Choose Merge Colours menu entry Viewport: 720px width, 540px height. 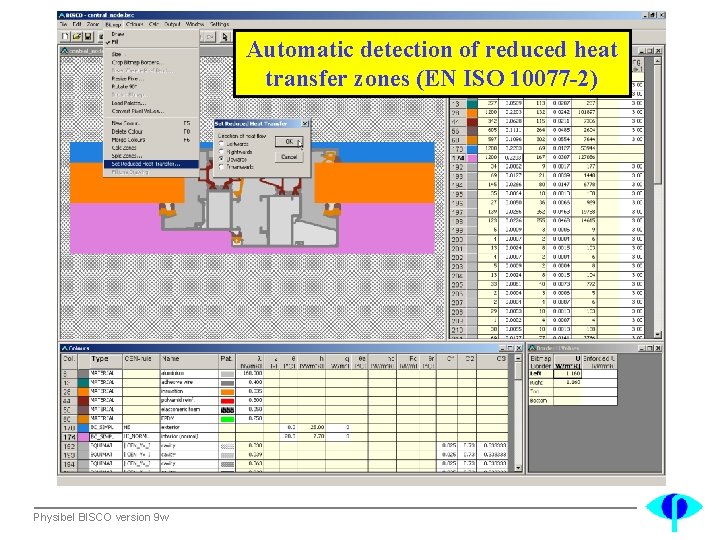[152, 140]
